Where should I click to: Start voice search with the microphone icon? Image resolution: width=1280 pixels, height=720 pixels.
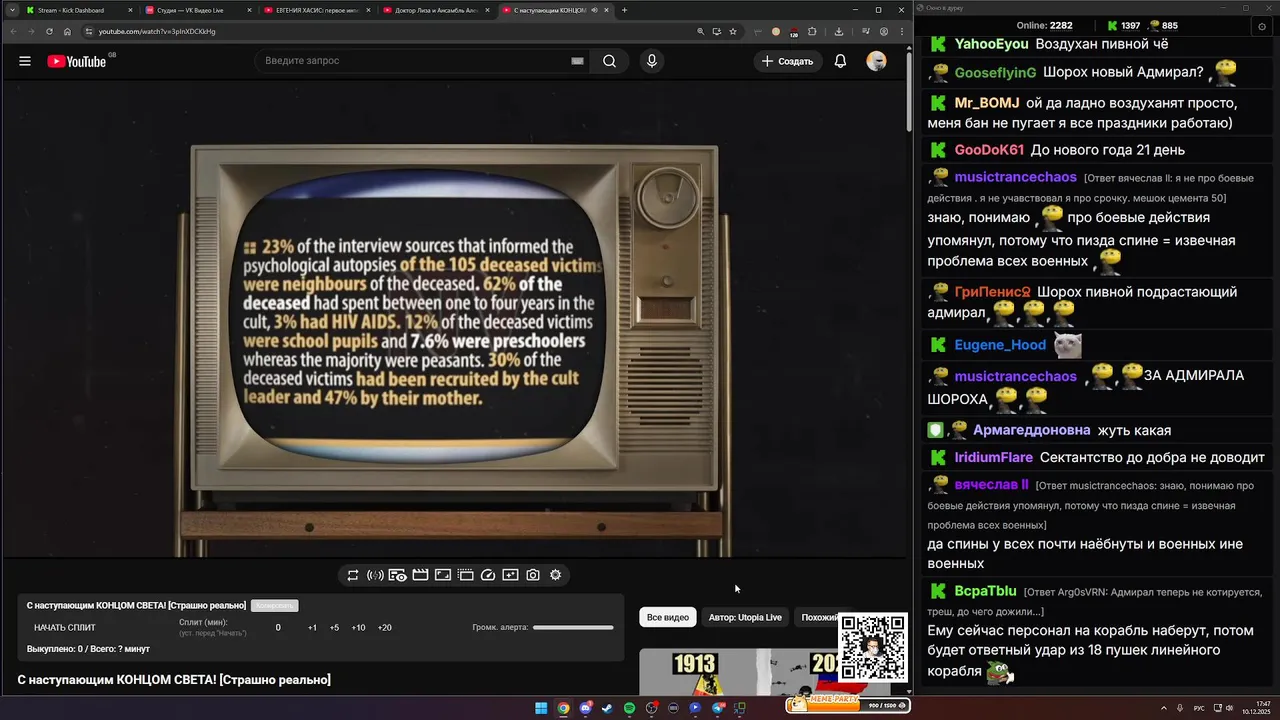click(652, 61)
